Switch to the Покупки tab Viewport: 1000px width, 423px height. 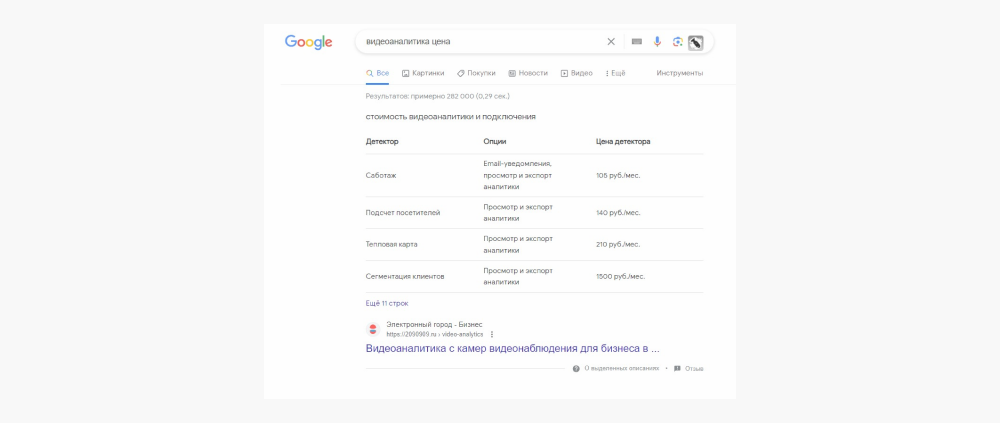[x=476, y=73]
